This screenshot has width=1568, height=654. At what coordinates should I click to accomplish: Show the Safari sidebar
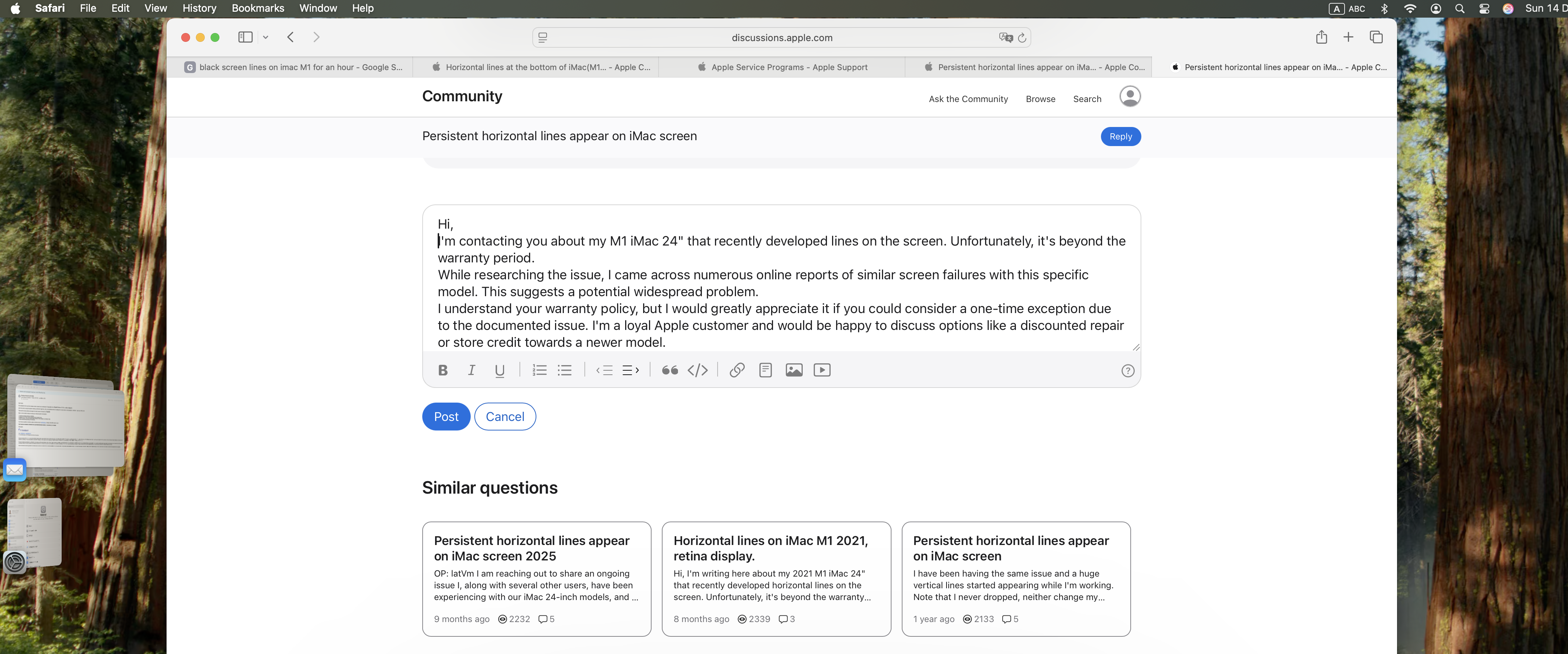245,38
